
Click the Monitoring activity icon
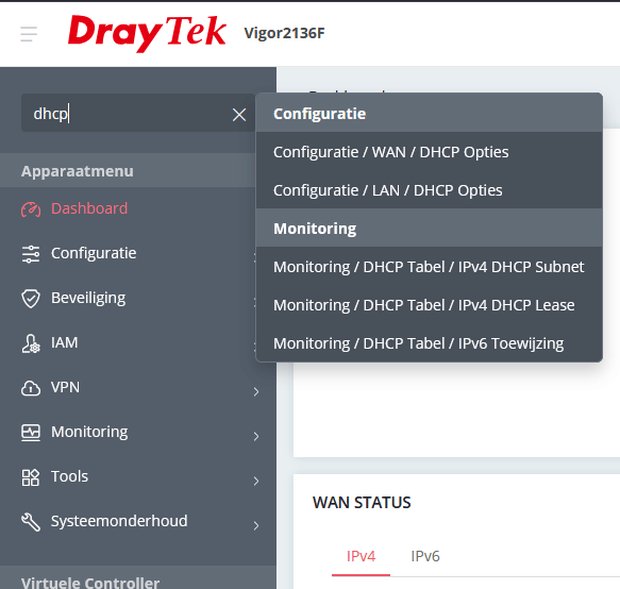click(31, 432)
